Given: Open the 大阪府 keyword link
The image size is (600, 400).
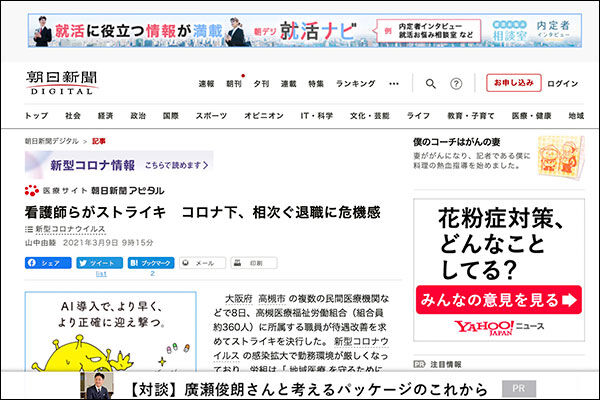Looking at the screenshot, I should click(239, 299).
